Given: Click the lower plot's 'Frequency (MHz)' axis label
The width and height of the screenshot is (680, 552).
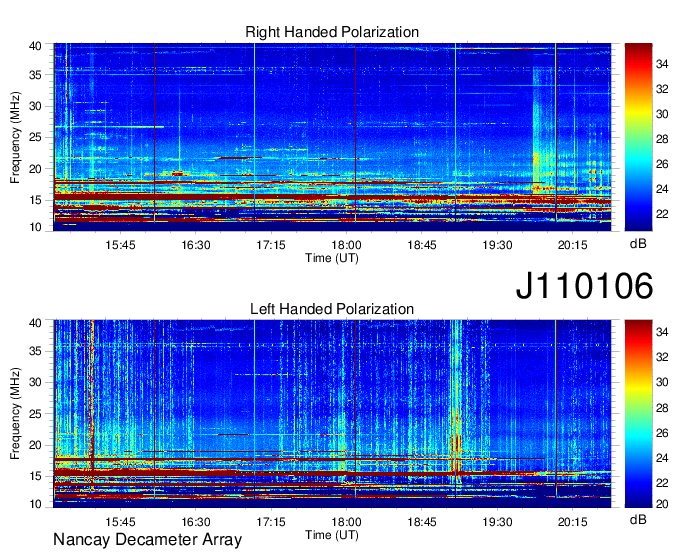Looking at the screenshot, I should pos(15,414).
